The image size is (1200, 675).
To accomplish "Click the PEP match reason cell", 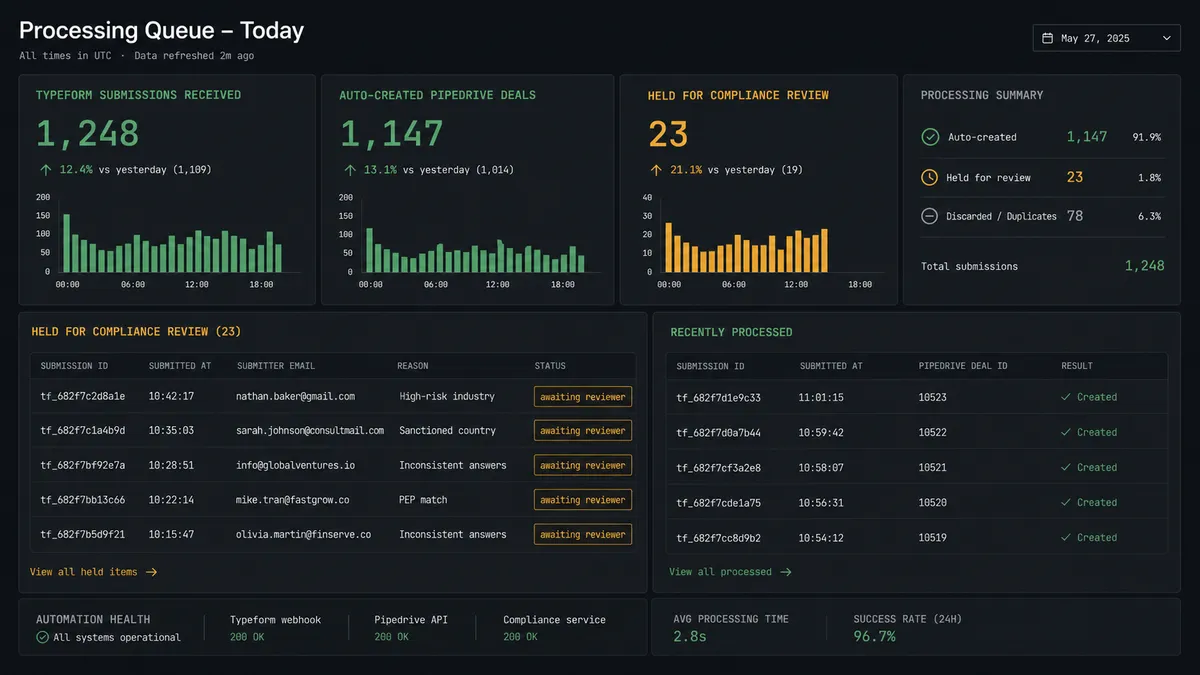I will click(x=424, y=500).
